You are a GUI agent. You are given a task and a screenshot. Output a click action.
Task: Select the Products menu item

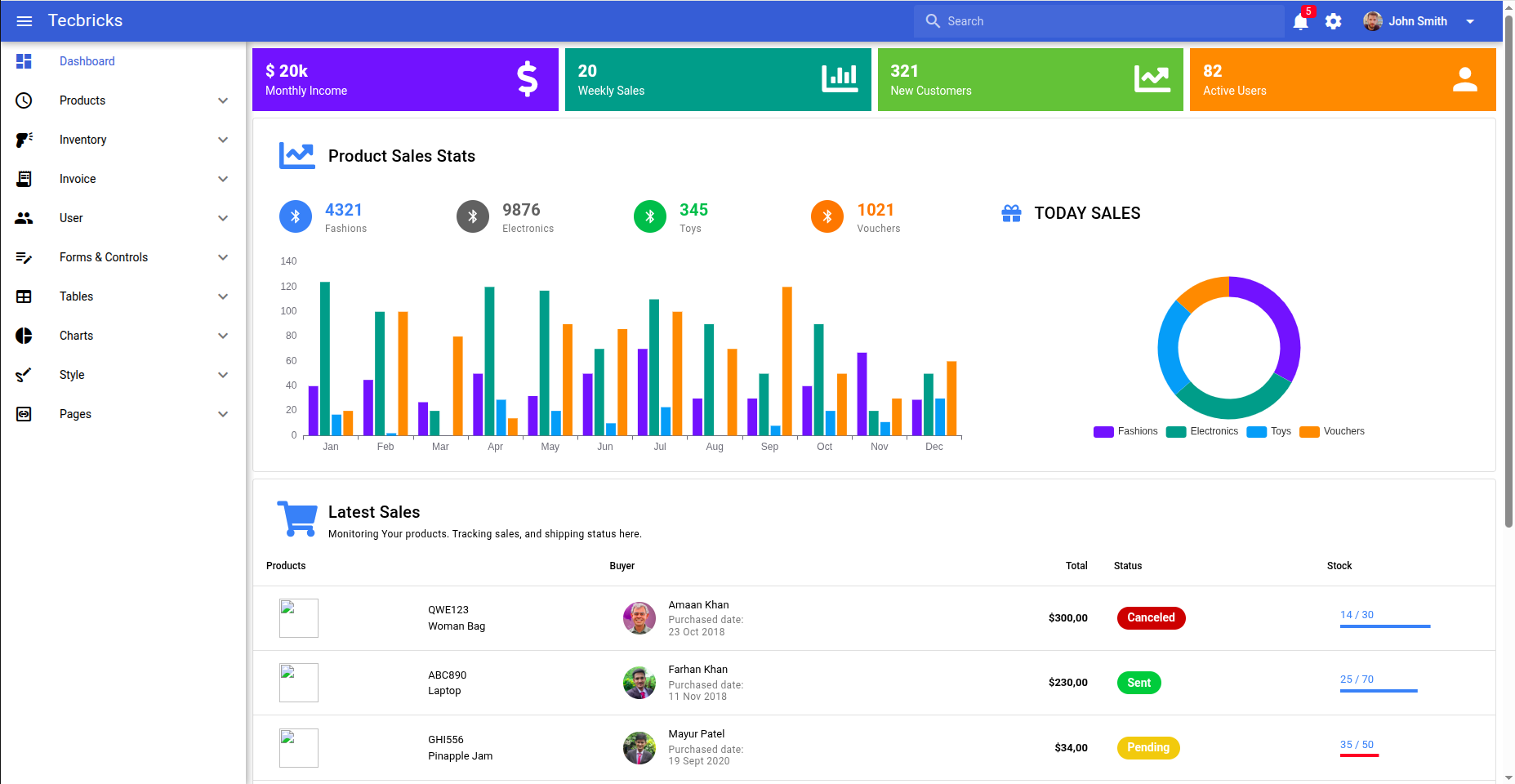pos(123,100)
